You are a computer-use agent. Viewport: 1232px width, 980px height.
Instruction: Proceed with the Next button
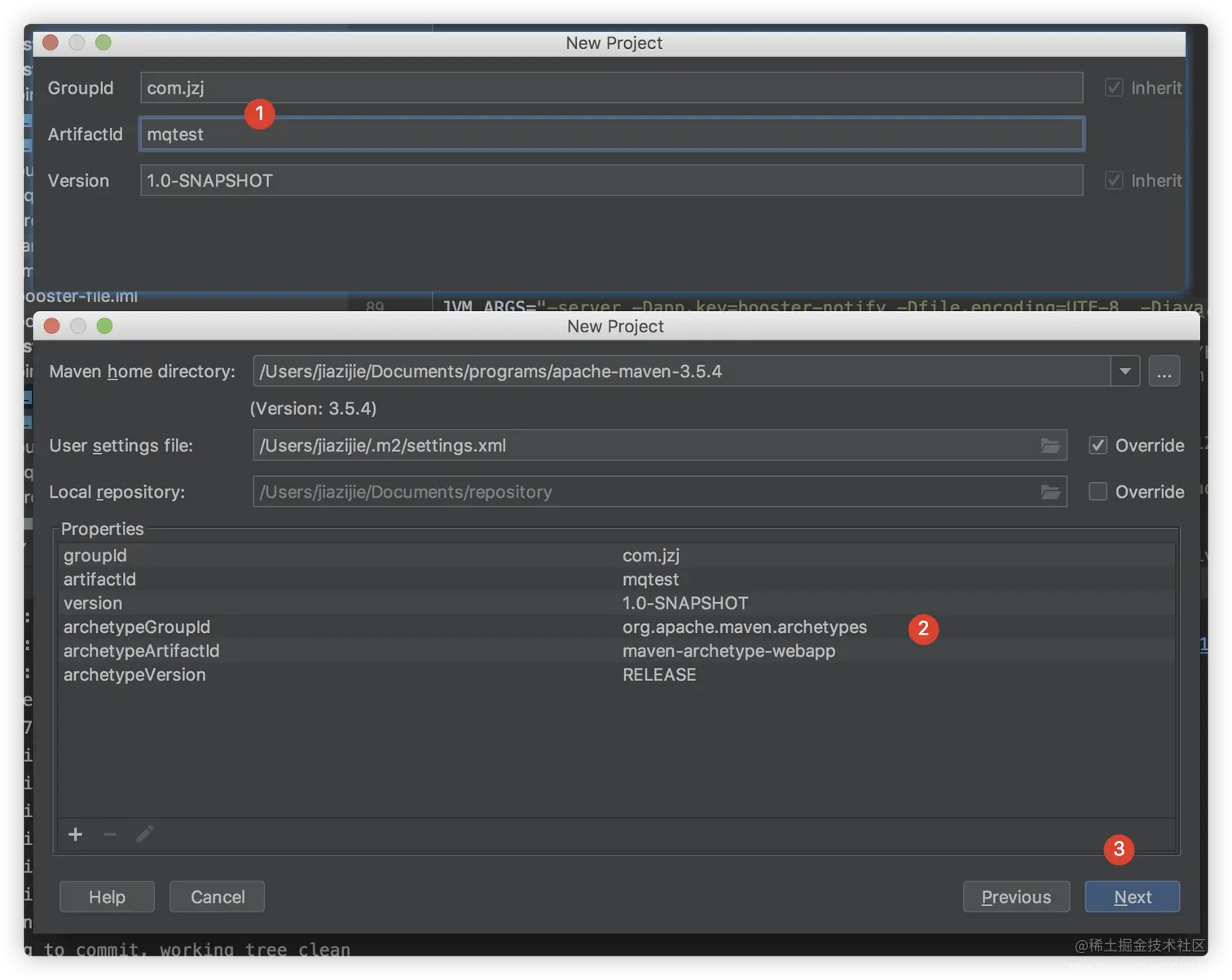(1133, 897)
